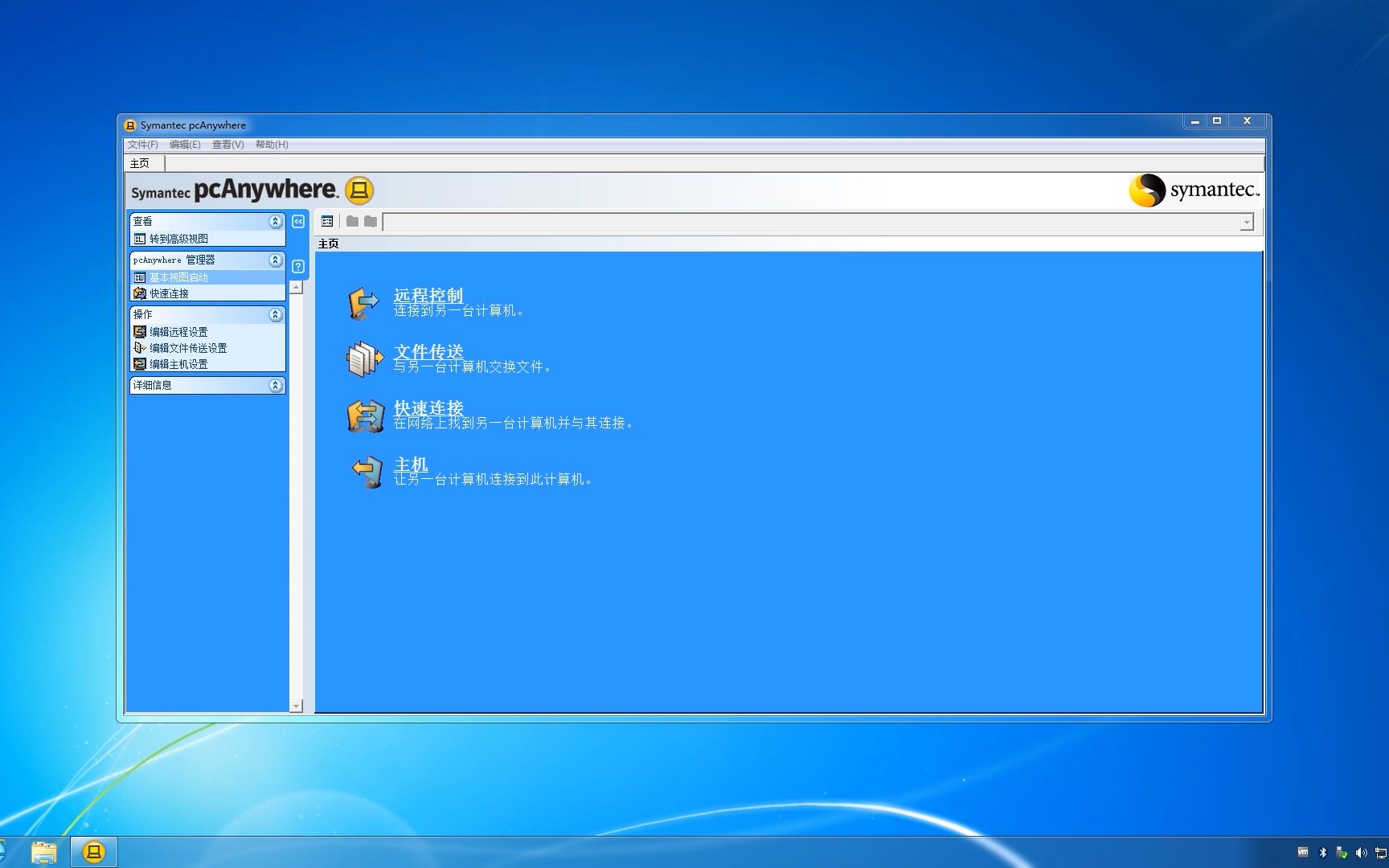This screenshot has width=1389, height=868.
Task: Click the first folder icon in the toolbar
Action: [352, 221]
